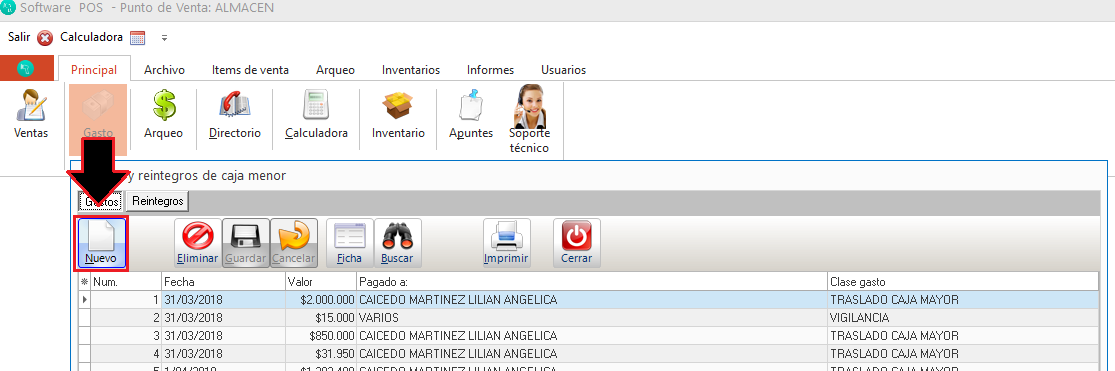Create a Nuevo expense record
1115x371 pixels.
[x=101, y=243]
